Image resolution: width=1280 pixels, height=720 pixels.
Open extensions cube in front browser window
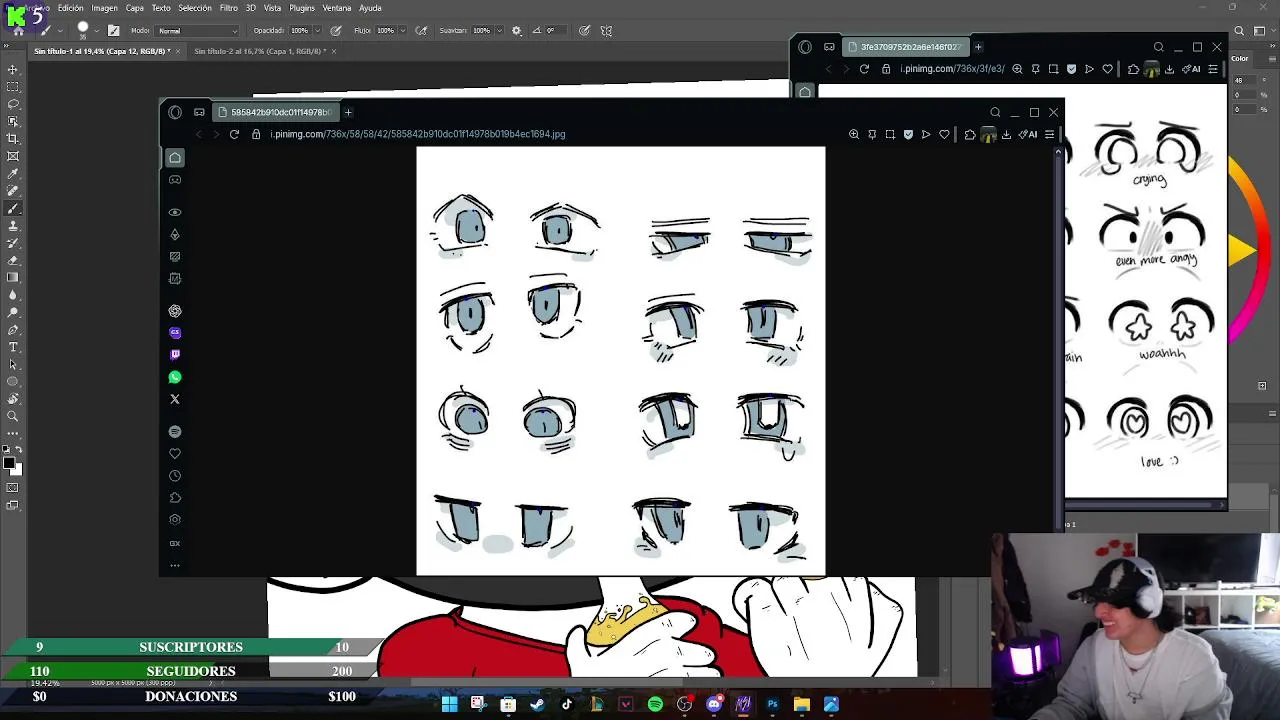coord(970,134)
